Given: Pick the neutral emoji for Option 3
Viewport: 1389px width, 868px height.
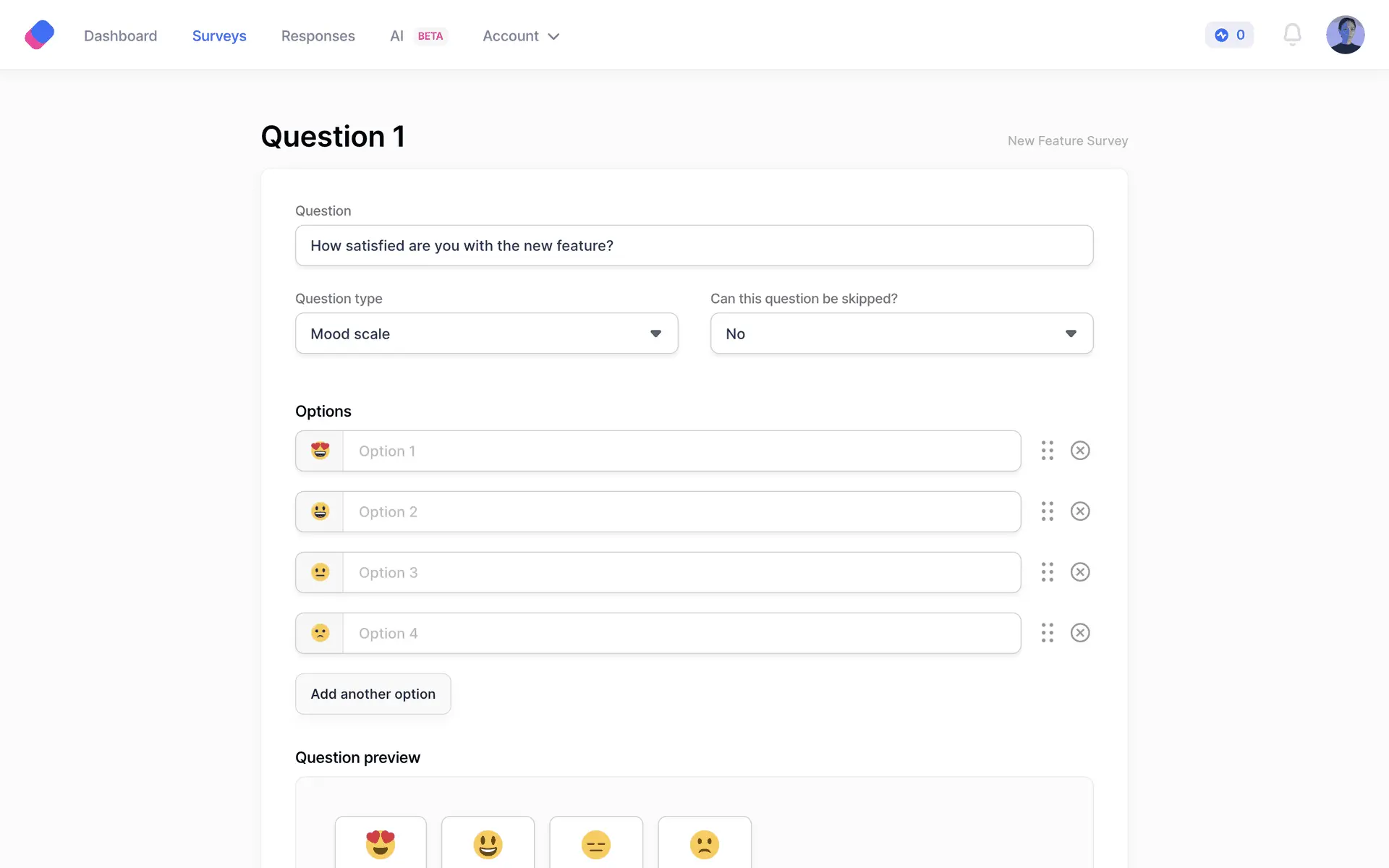Looking at the screenshot, I should pyautogui.click(x=320, y=572).
